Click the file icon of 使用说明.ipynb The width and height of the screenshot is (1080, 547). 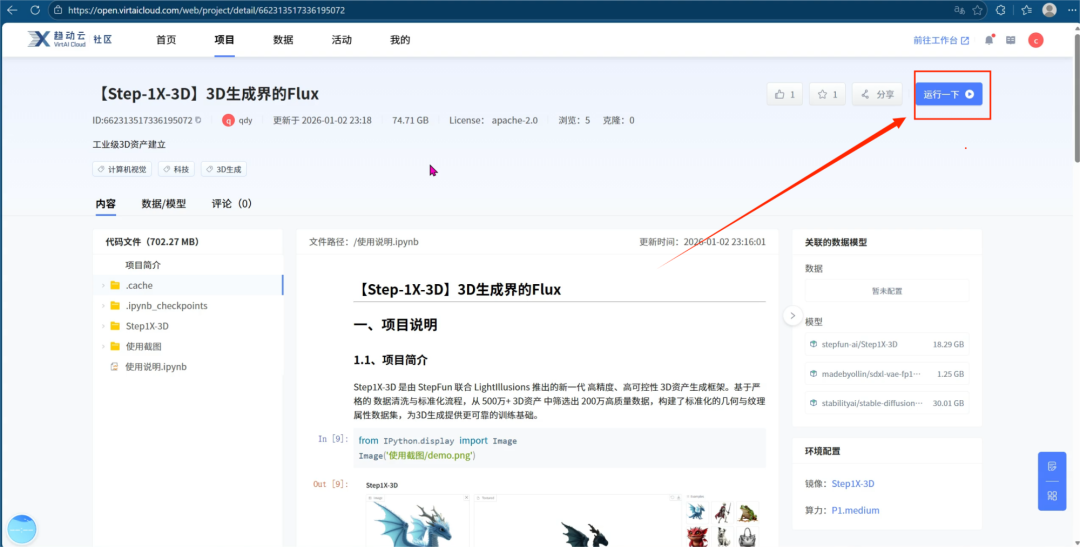point(114,367)
